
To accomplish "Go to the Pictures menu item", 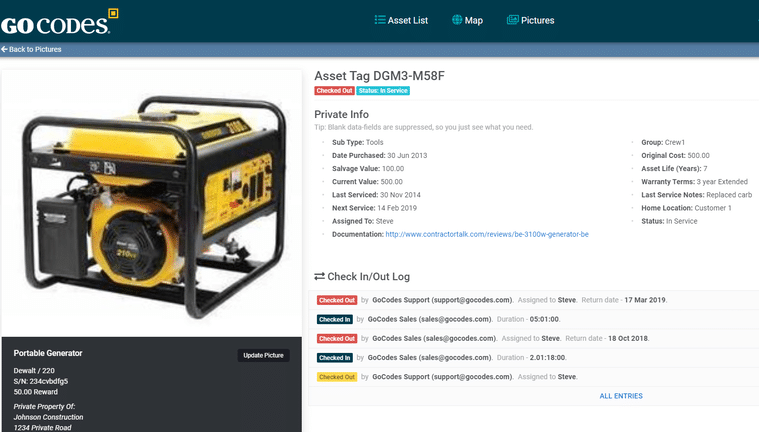I will pyautogui.click(x=537, y=20).
